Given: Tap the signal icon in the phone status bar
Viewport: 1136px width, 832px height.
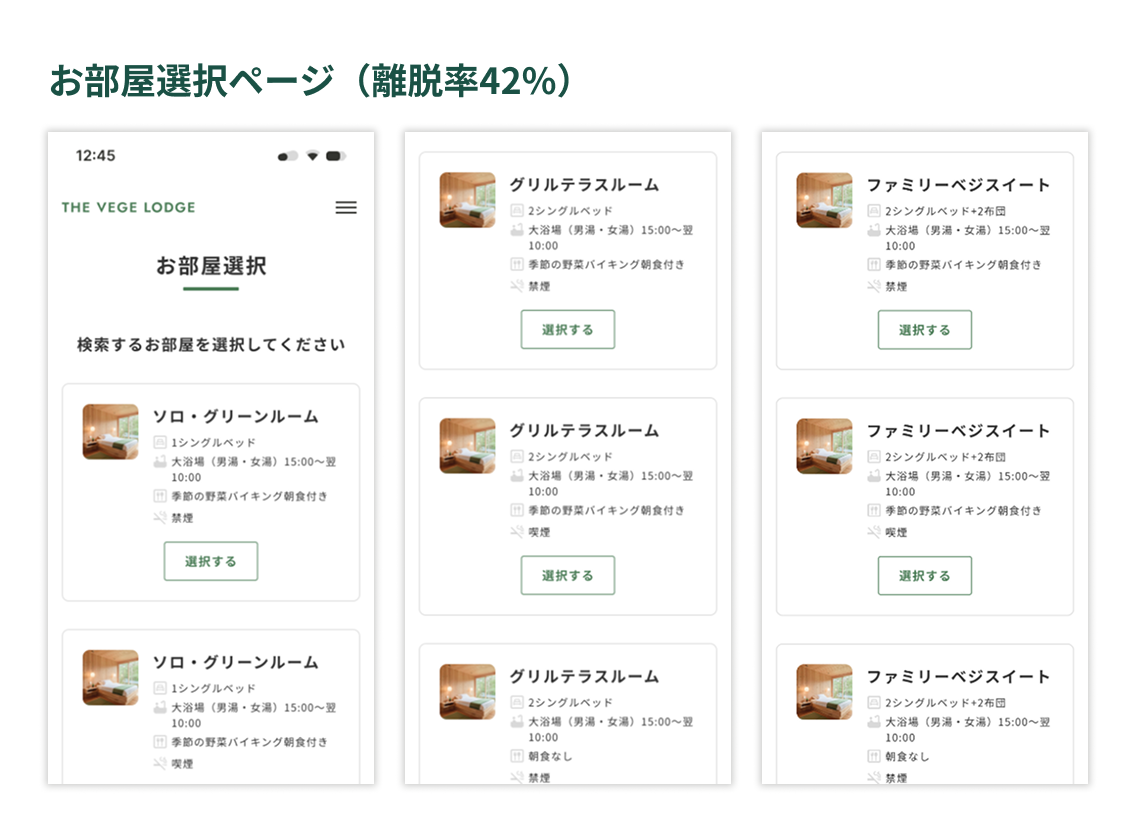Looking at the screenshot, I should tap(288, 156).
